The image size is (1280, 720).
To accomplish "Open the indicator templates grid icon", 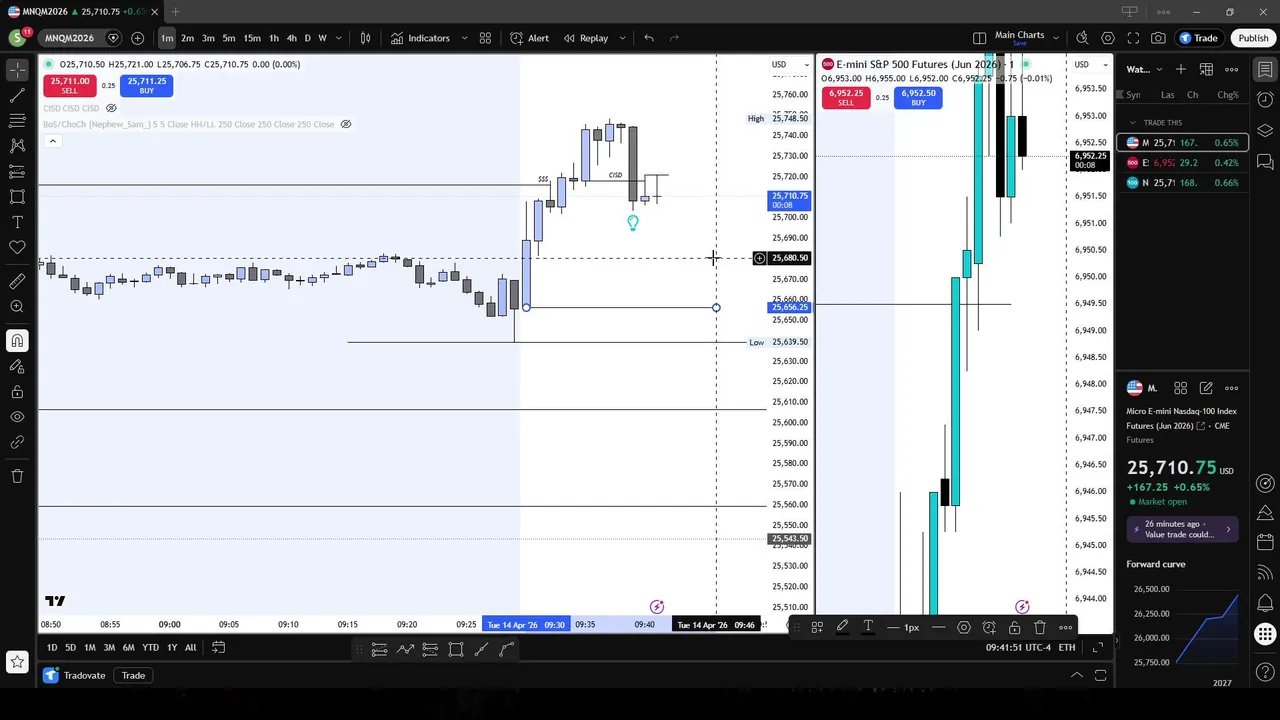I will click(x=485, y=38).
